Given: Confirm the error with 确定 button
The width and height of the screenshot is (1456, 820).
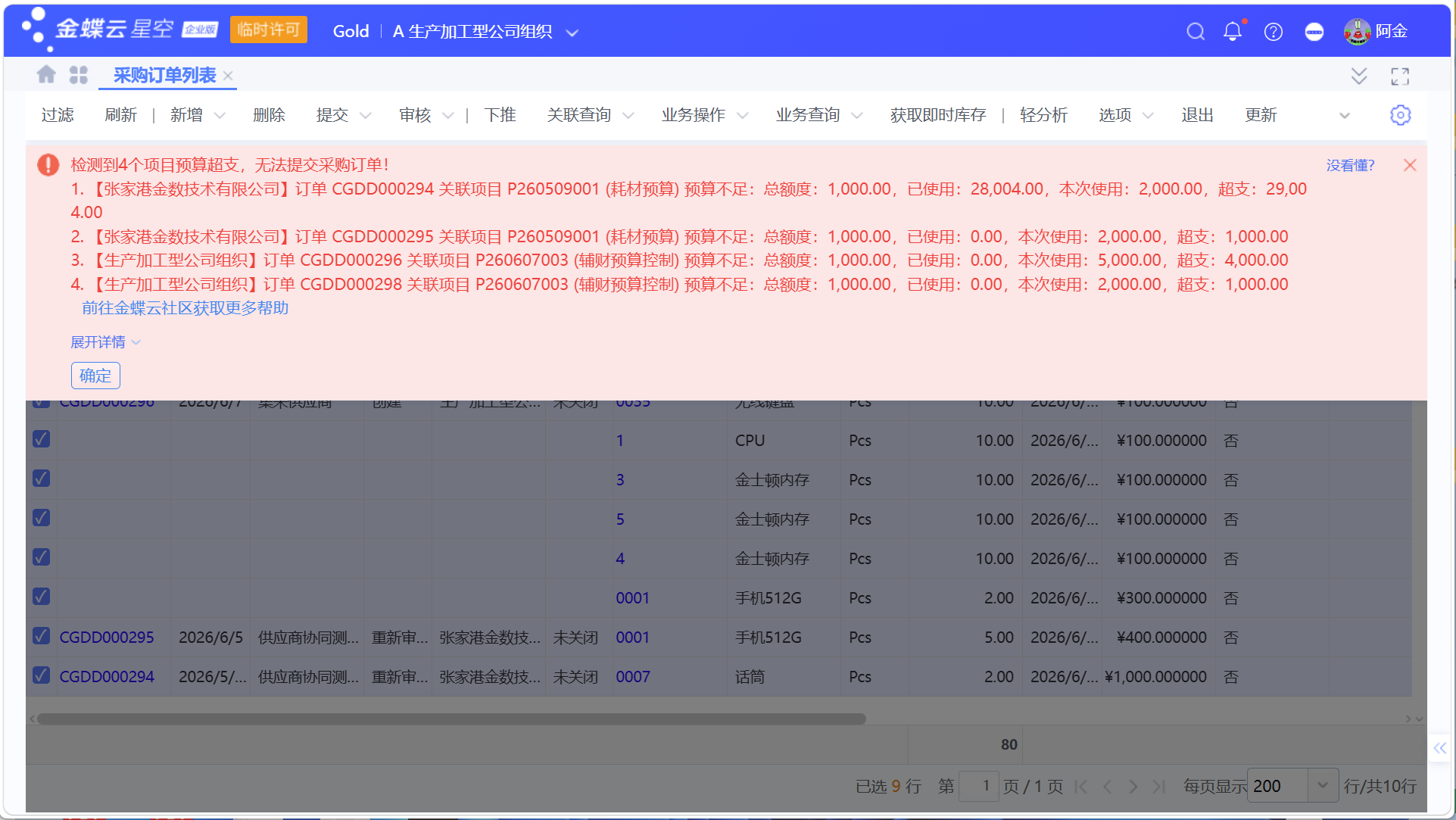Looking at the screenshot, I should [x=95, y=376].
